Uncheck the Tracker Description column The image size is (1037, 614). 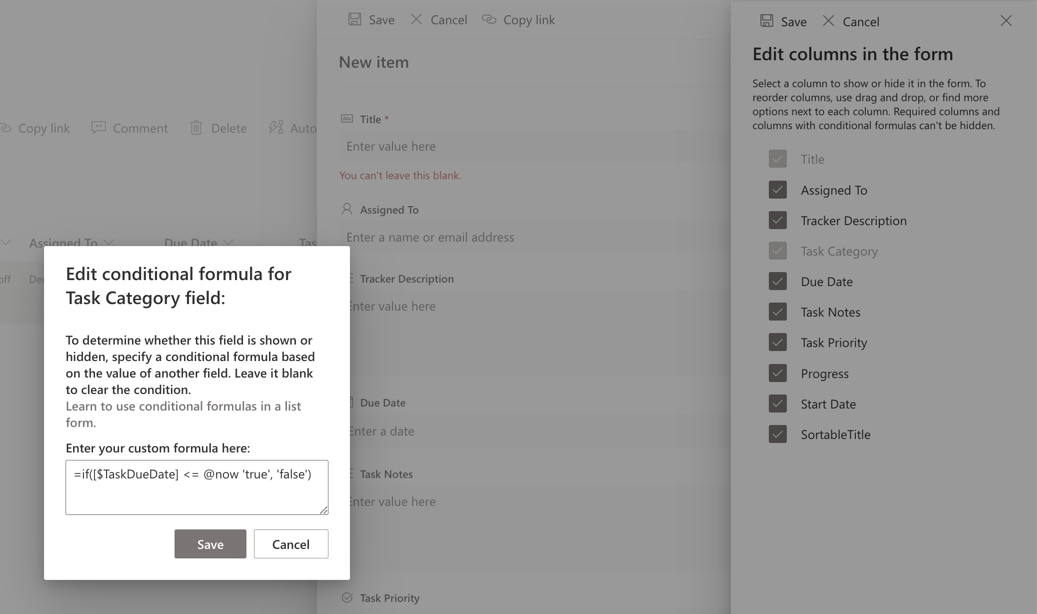pos(778,220)
